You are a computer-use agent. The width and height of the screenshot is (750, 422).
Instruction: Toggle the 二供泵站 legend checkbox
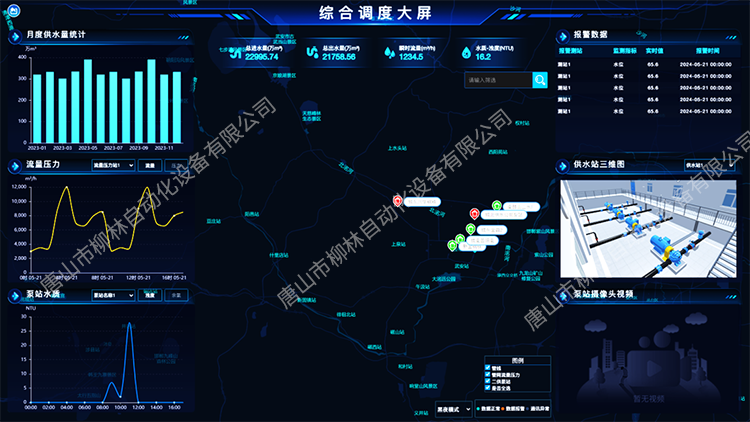487,382
